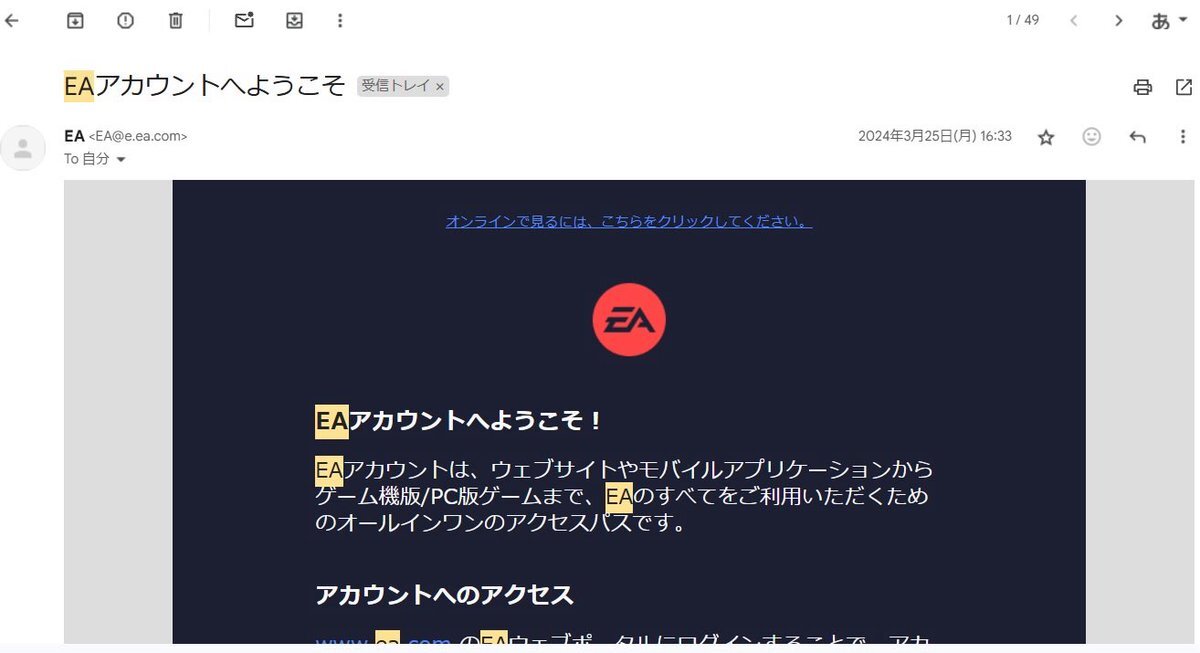This screenshot has height=653, width=1200.
Task: Open the toolbar more options menu
Action: tap(340, 20)
